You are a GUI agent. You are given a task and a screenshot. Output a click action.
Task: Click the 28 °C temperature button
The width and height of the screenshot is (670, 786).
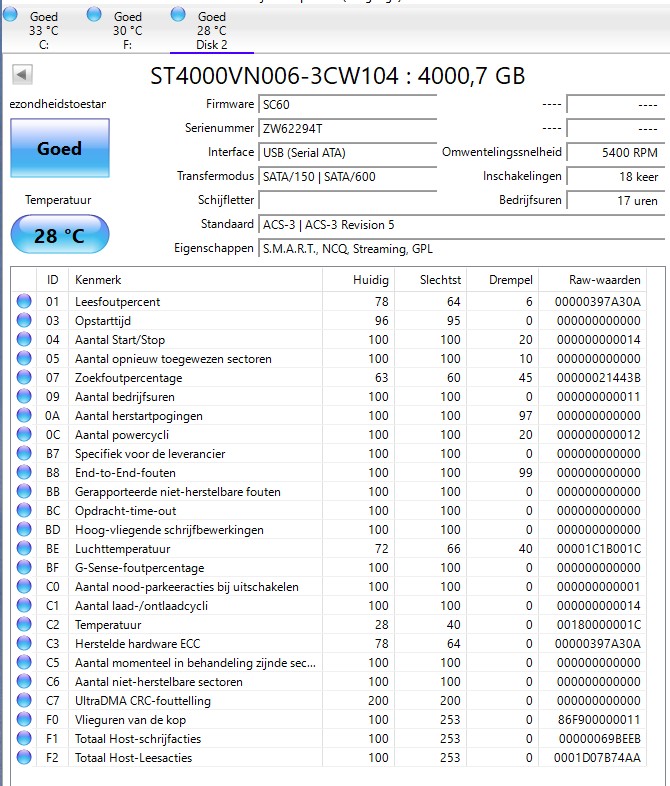60,235
